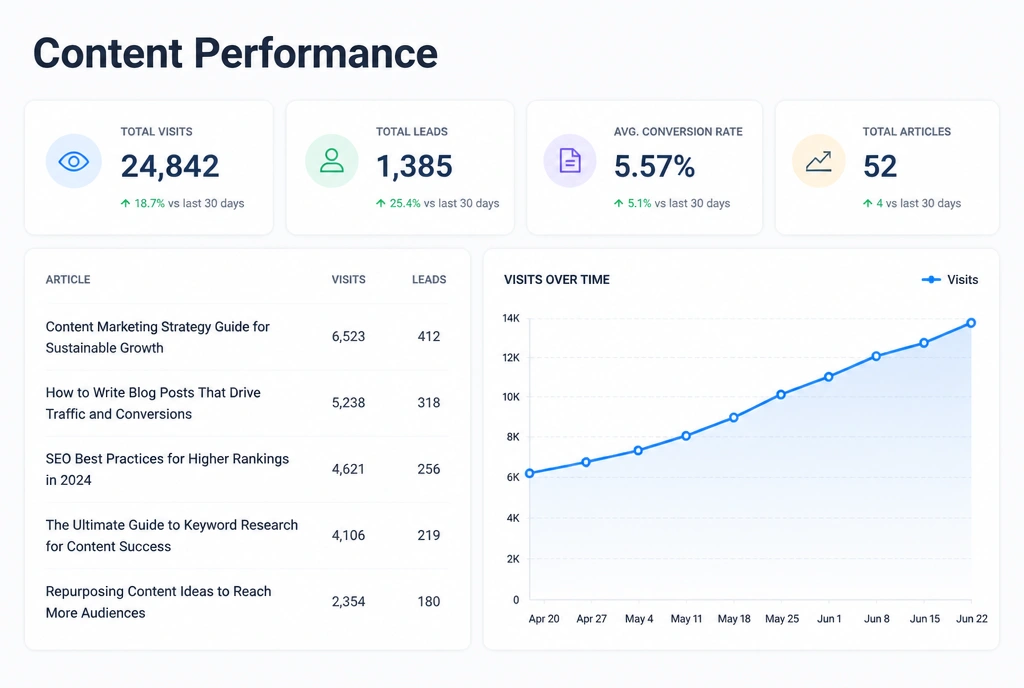Open Repurposing Content Ideas article

tap(158, 602)
